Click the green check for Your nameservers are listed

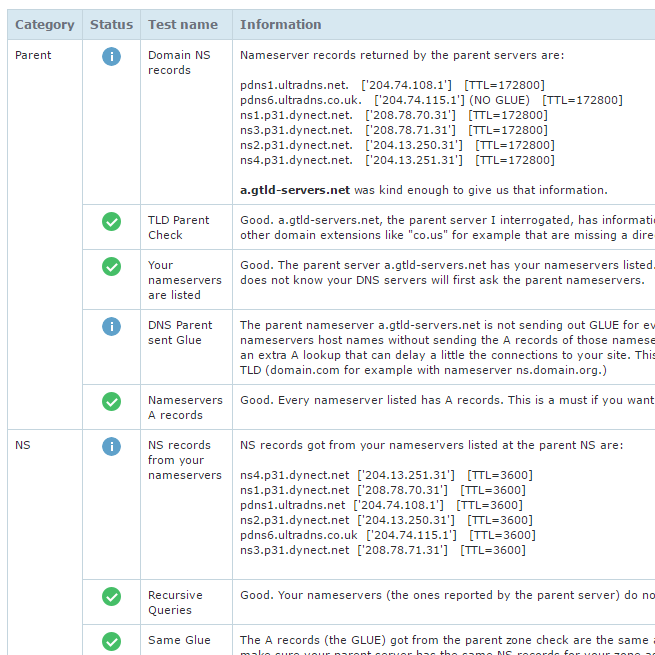coord(112,267)
